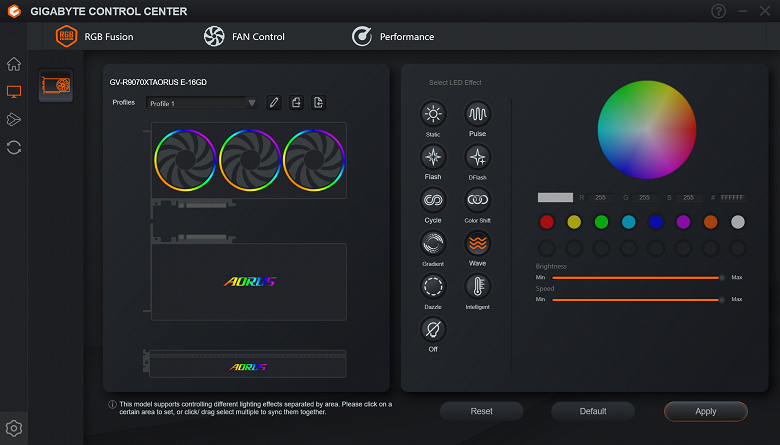
Task: Select the white color swatch
Action: [x=738, y=222]
